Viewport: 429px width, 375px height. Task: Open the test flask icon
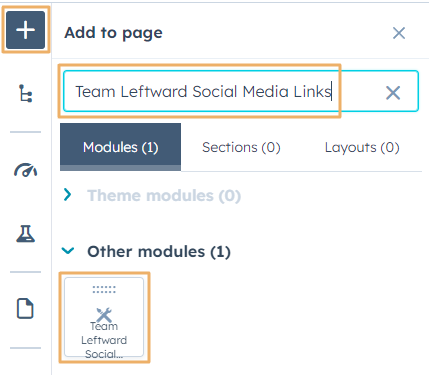(25, 233)
